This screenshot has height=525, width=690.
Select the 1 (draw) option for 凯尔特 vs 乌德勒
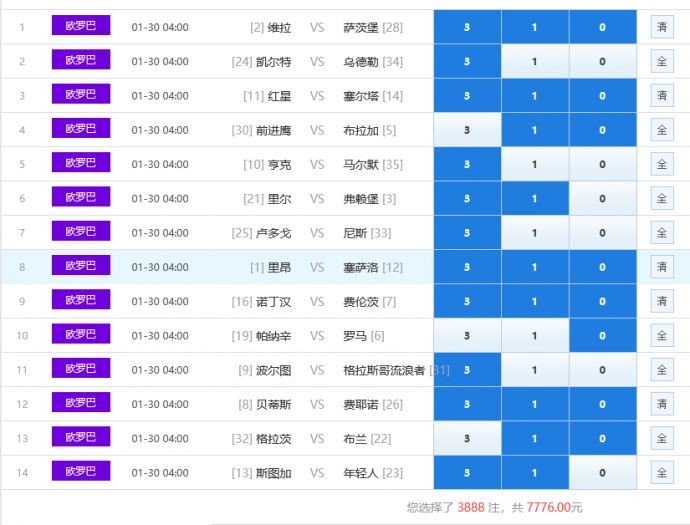point(535,62)
